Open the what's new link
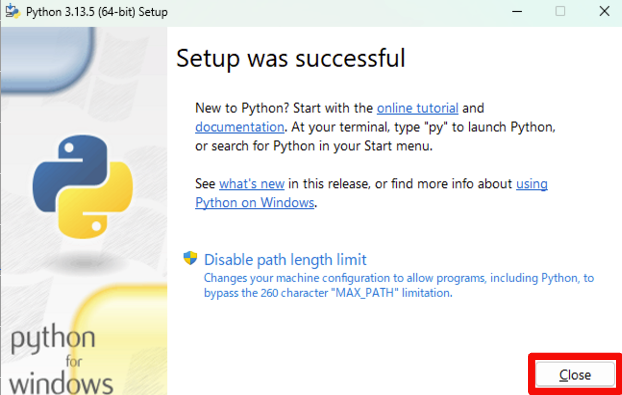The image size is (622, 395). tap(252, 184)
